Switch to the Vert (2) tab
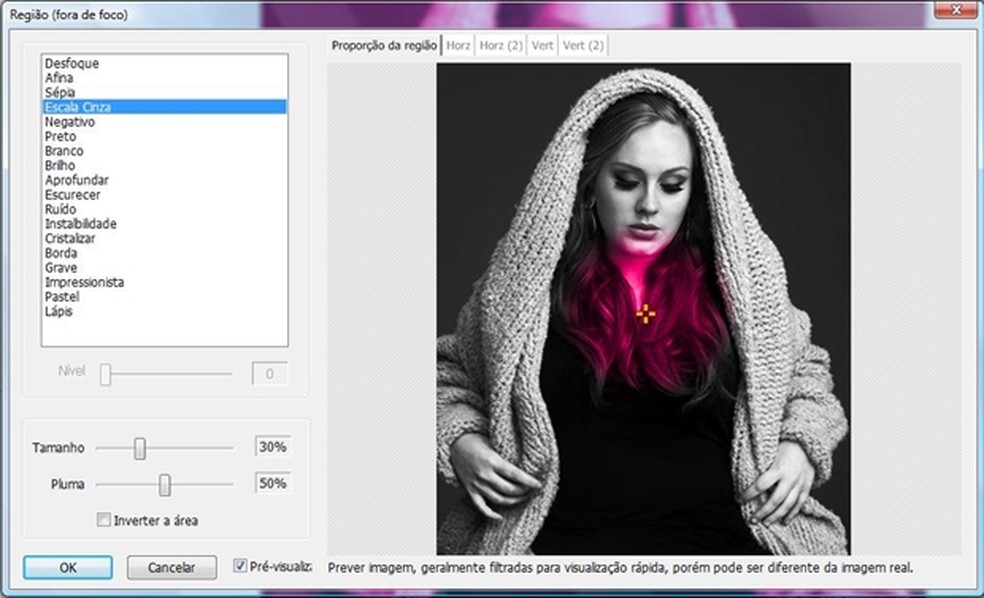 pyautogui.click(x=582, y=46)
